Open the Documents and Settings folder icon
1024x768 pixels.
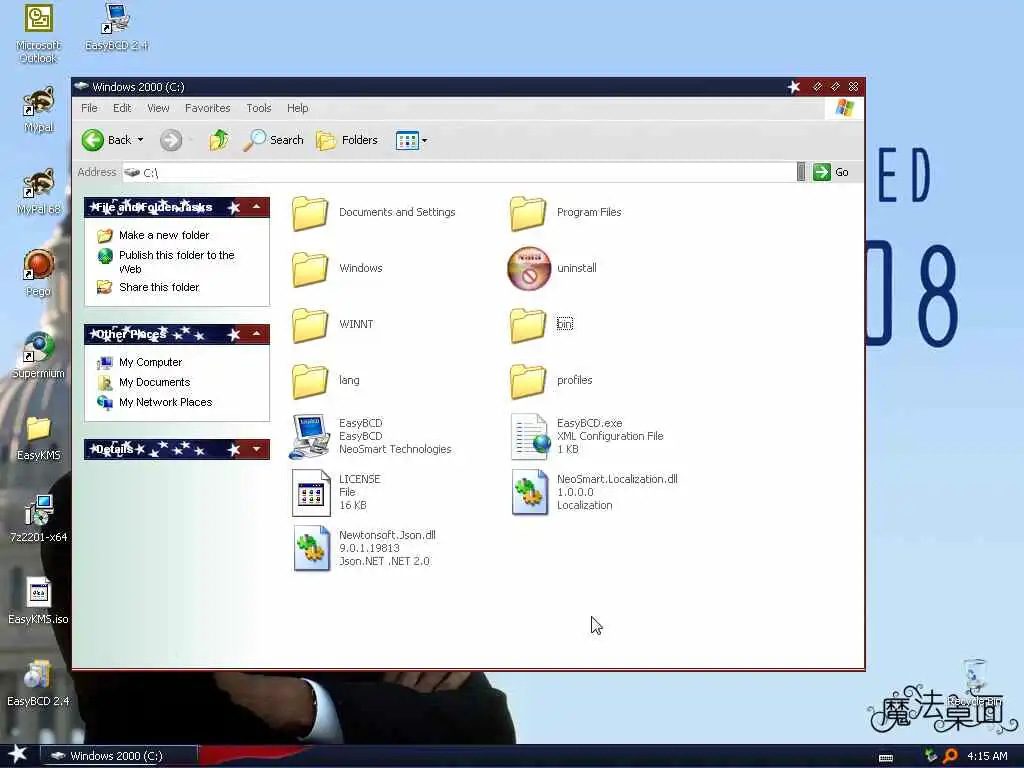(310, 213)
